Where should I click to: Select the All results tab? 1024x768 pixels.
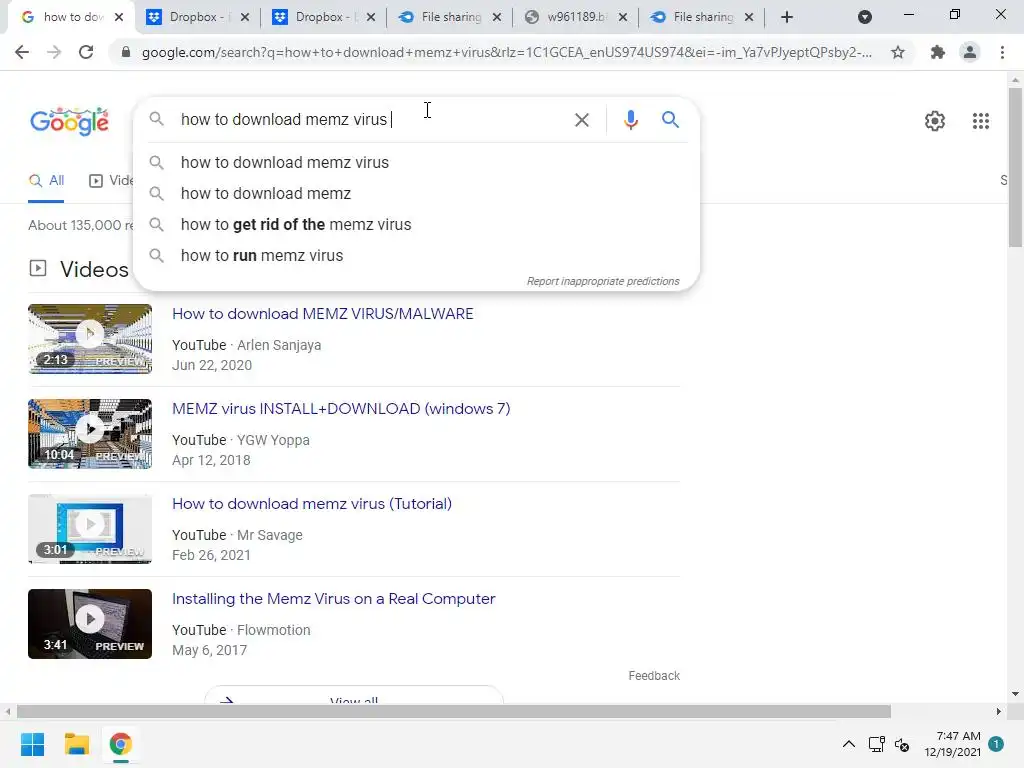click(46, 181)
